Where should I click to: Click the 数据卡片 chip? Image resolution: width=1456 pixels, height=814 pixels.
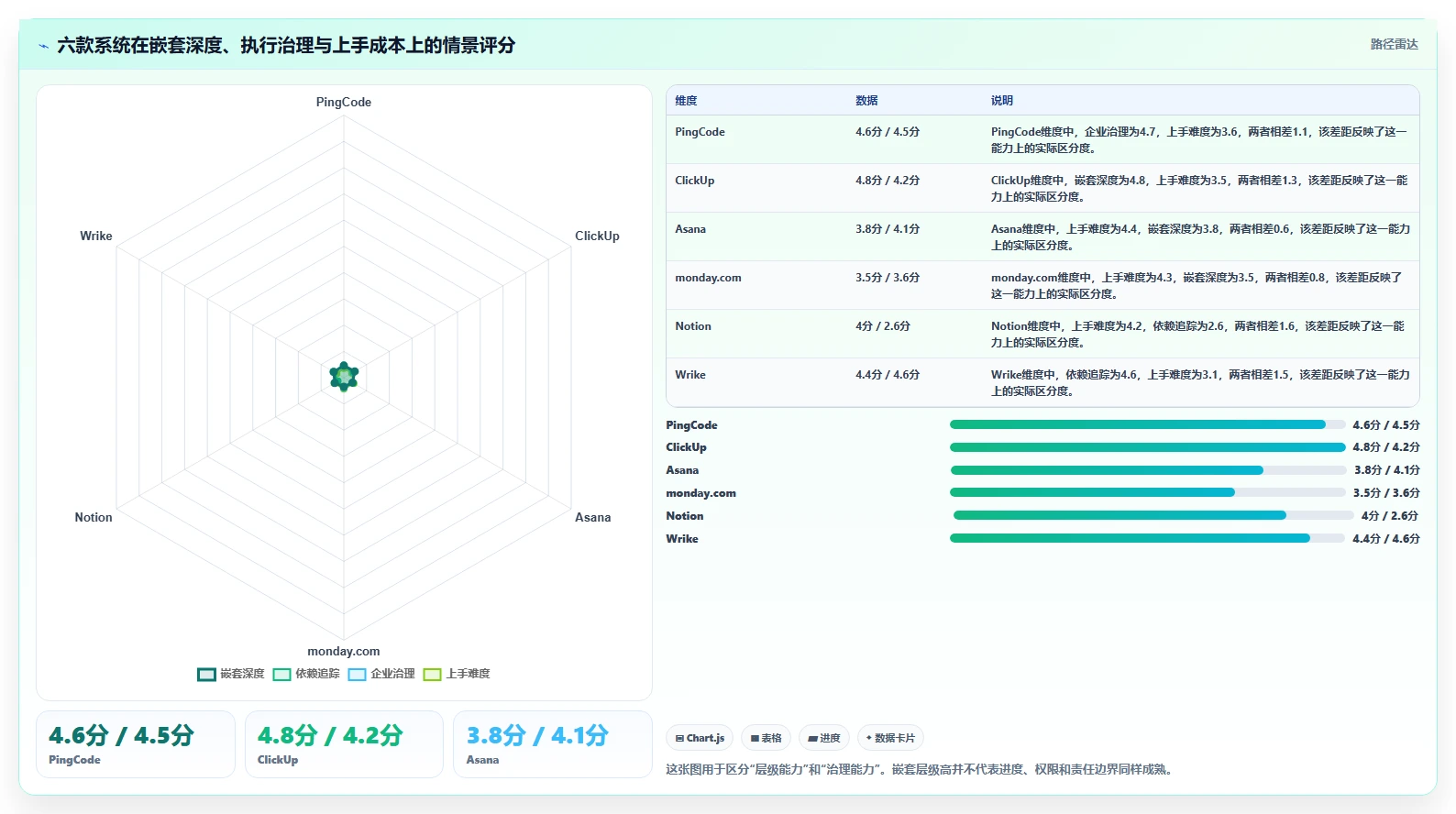(x=890, y=738)
